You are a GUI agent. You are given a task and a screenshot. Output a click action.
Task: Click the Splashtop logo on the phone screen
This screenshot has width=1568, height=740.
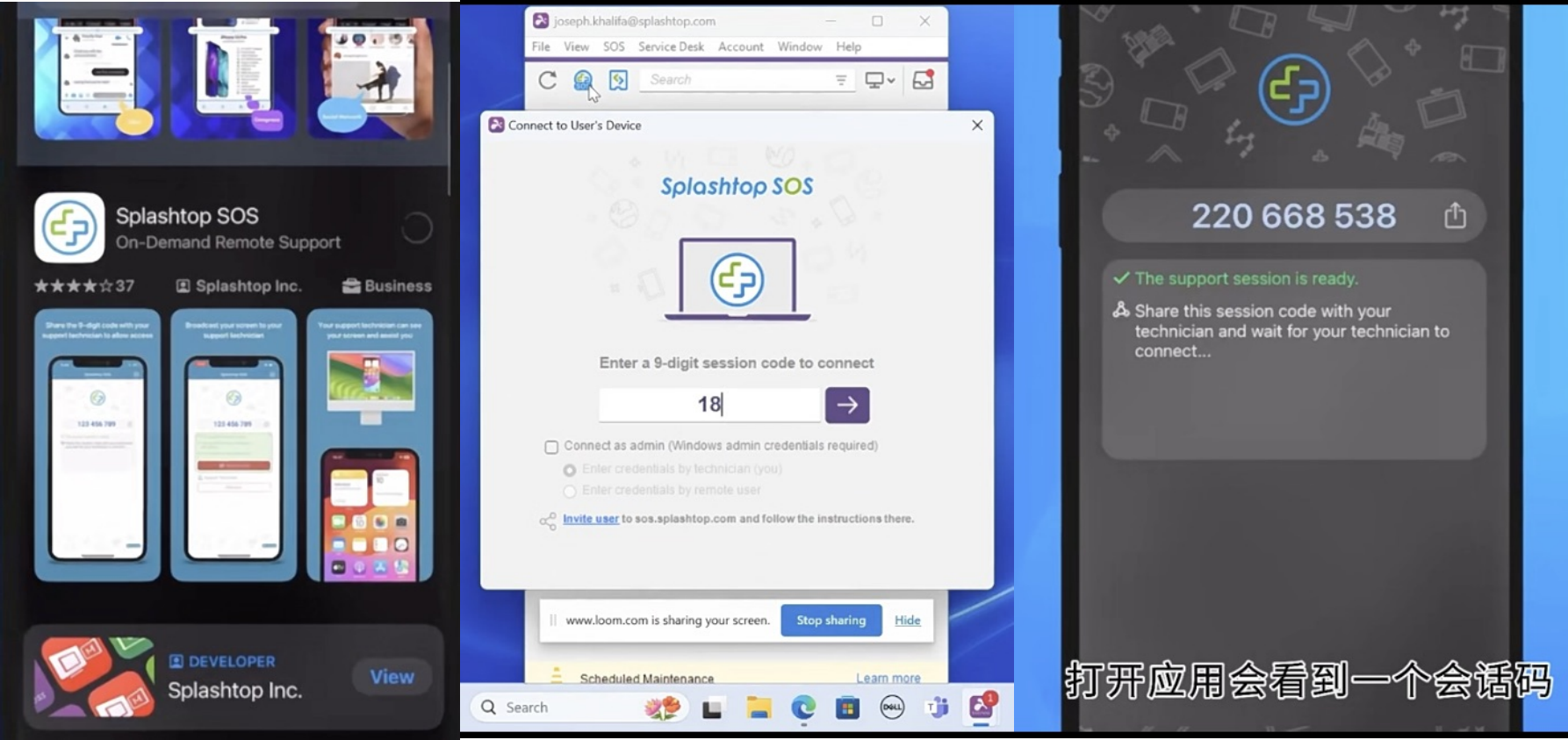[x=1294, y=90]
